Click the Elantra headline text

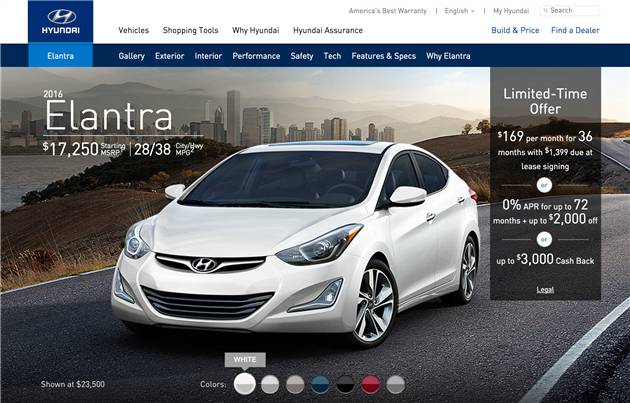(109, 116)
